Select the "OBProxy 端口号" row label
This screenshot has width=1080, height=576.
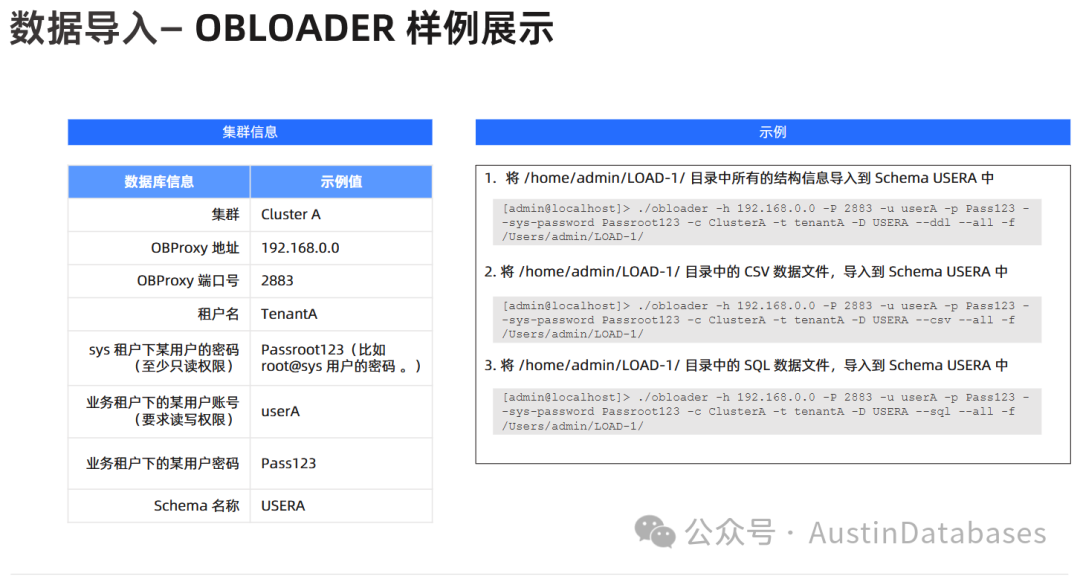188,281
